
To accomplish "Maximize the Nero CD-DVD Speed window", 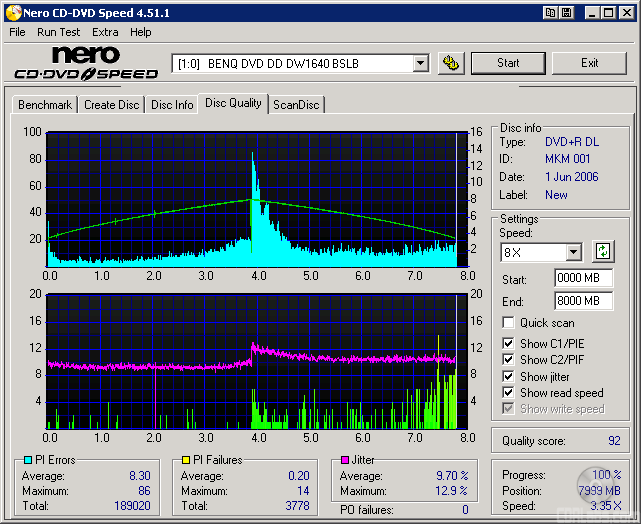I will click(x=609, y=13).
